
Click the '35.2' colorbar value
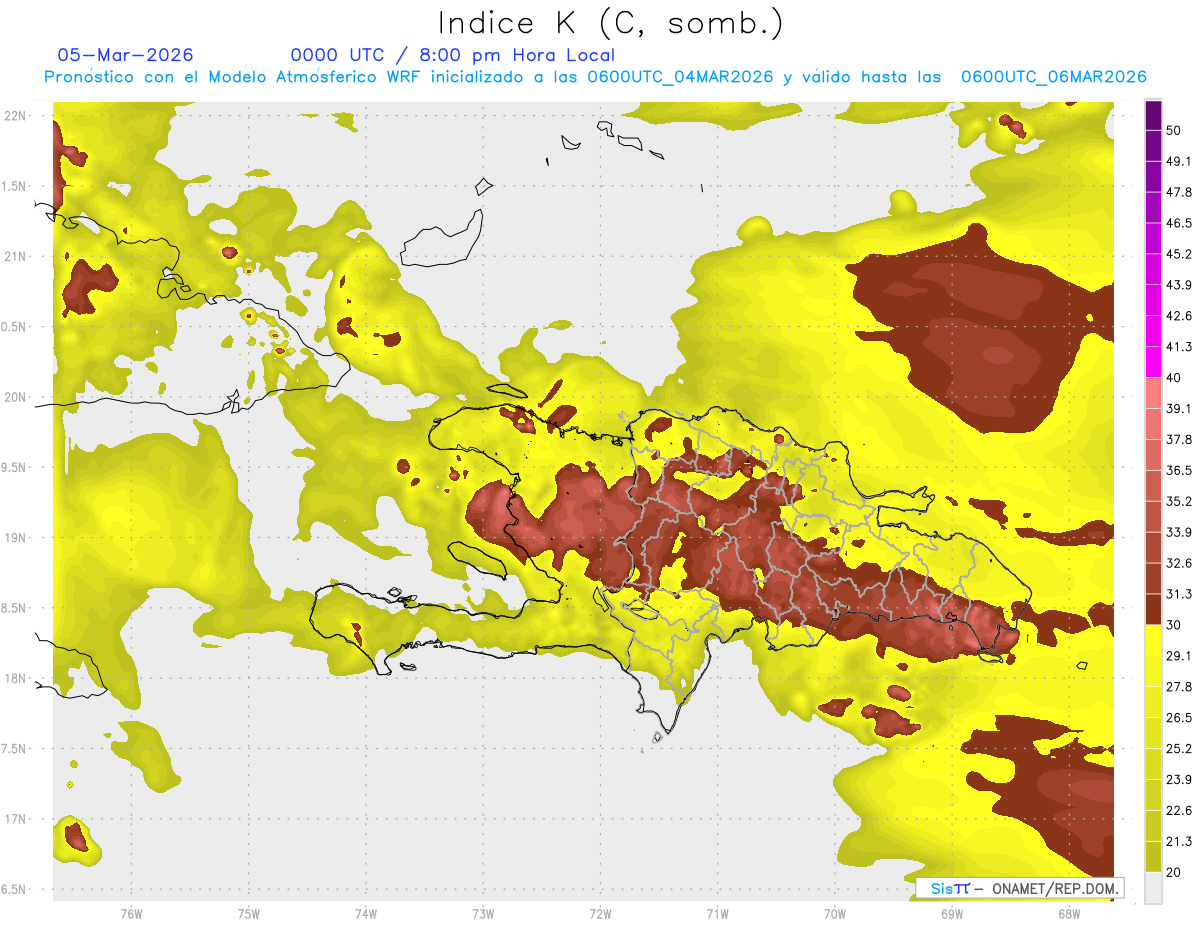coord(1179,501)
